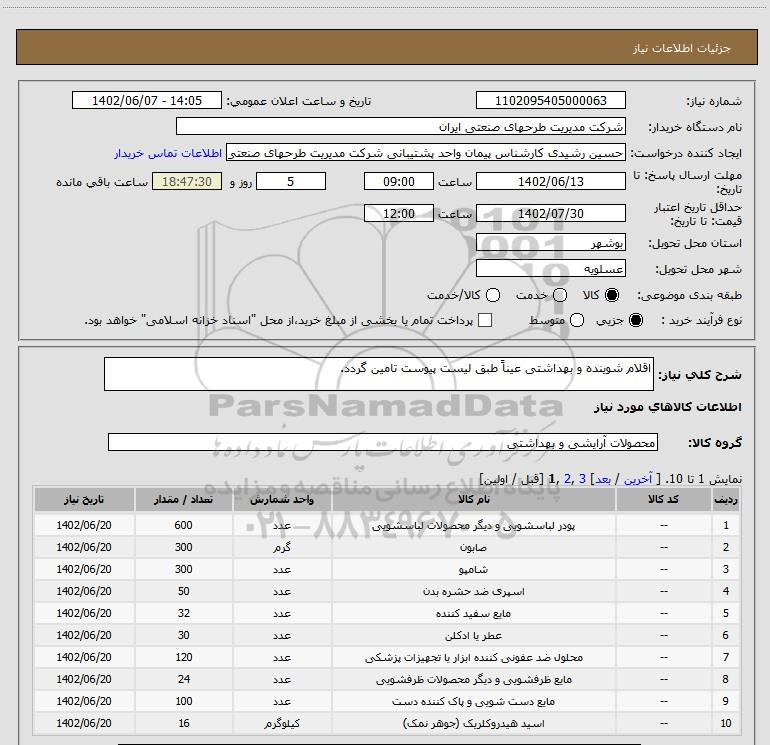770x745 pixels.
Task: Select the عطر یا ادکلن row
Action: pos(386,635)
